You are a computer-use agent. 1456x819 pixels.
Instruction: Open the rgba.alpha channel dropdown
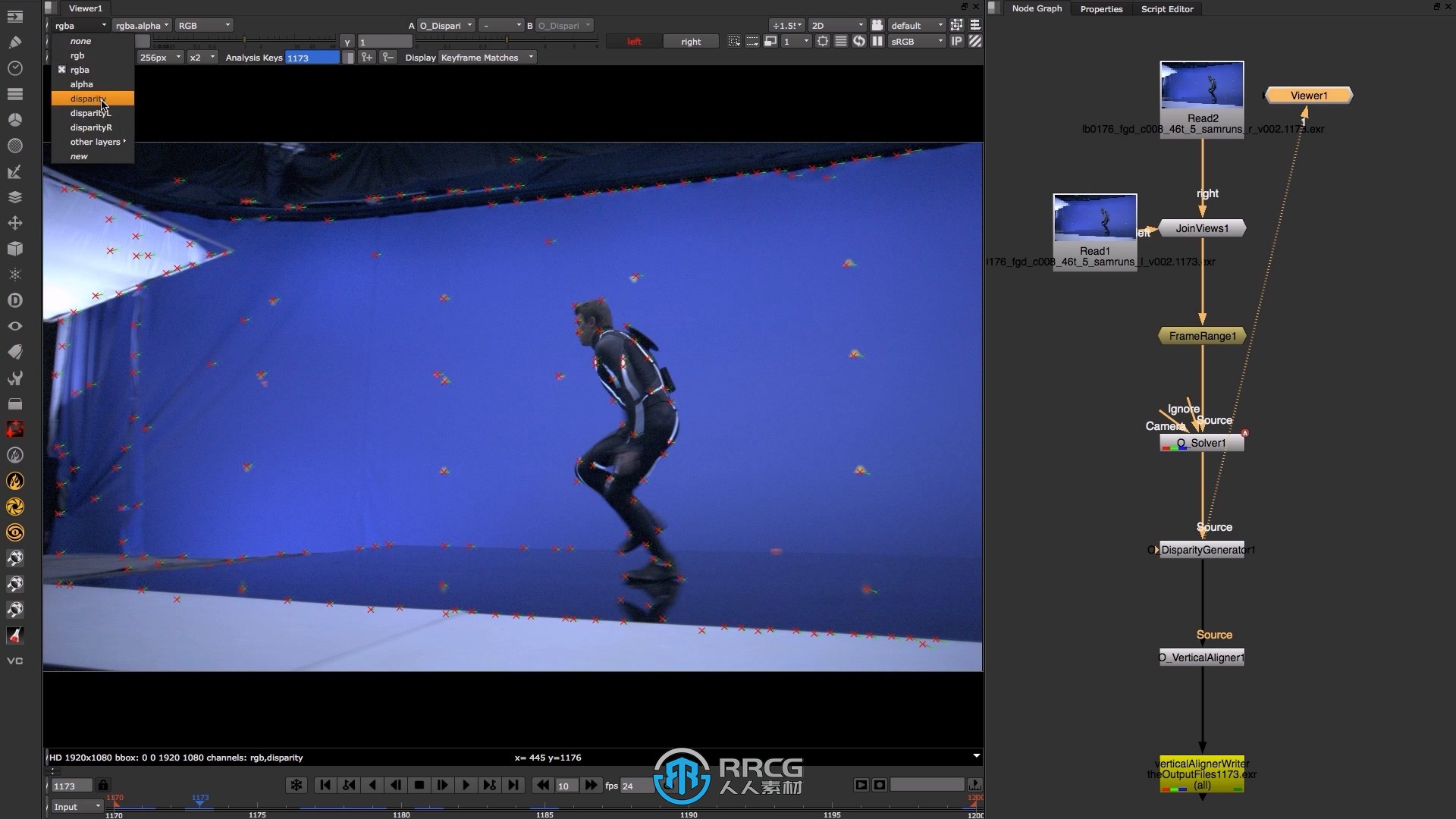point(142,25)
